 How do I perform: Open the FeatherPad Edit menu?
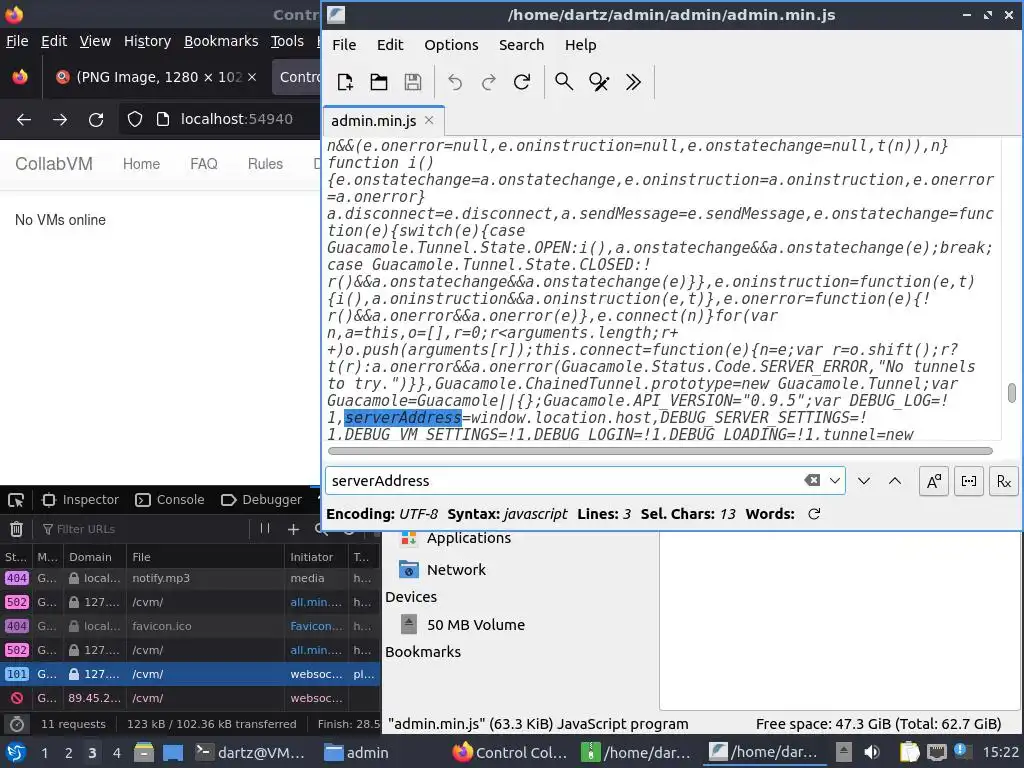coord(390,45)
